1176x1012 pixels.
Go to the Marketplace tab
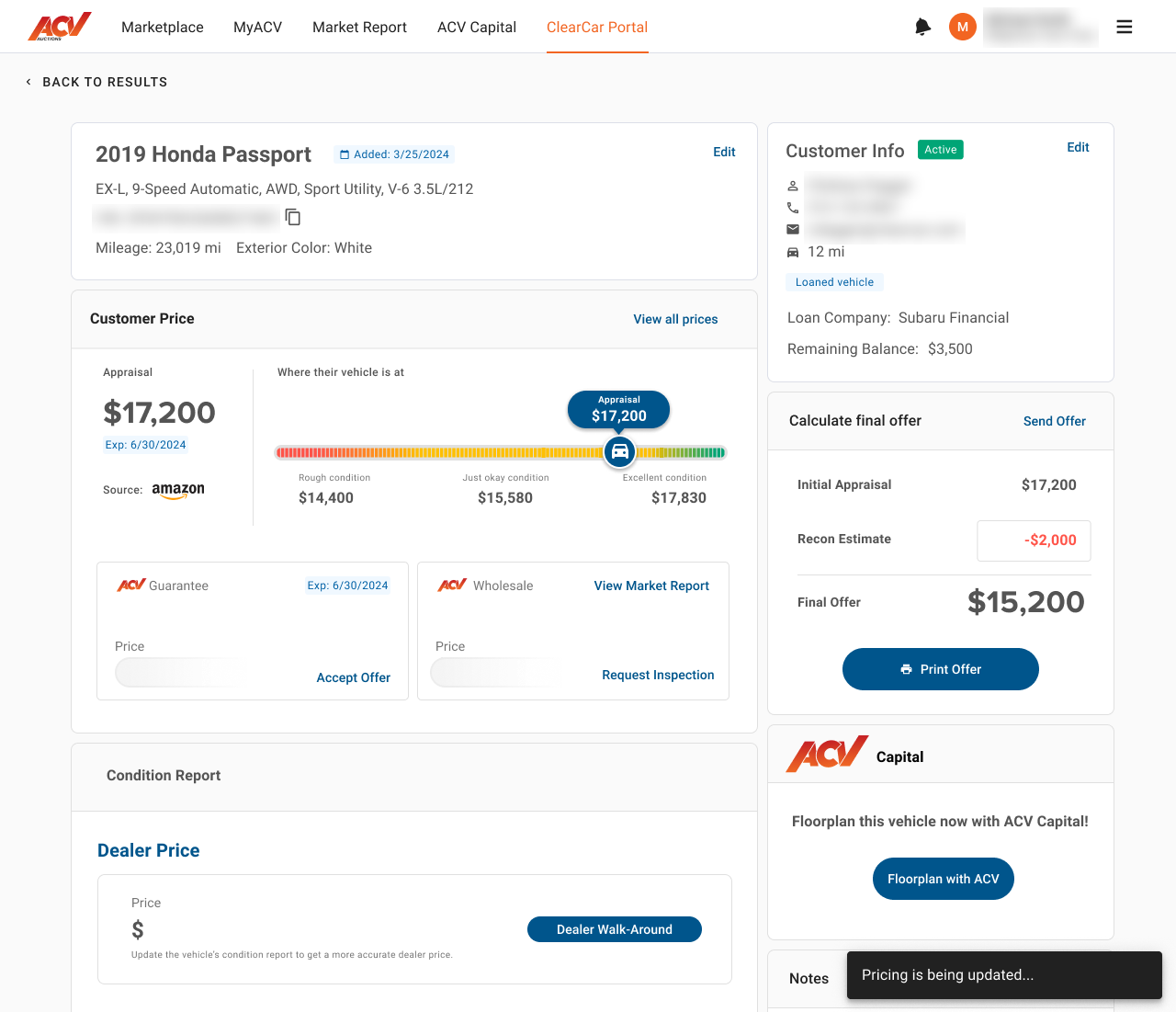[163, 28]
